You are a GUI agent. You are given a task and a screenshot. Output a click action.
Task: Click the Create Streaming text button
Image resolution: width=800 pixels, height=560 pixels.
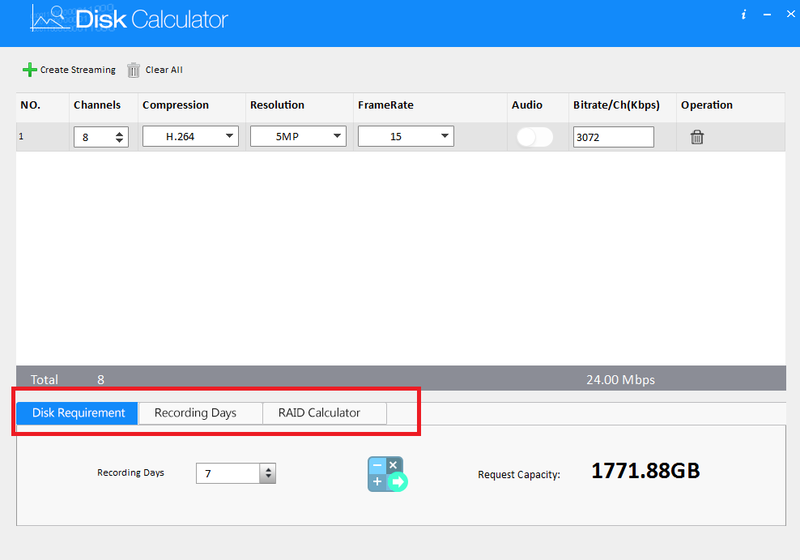point(78,70)
